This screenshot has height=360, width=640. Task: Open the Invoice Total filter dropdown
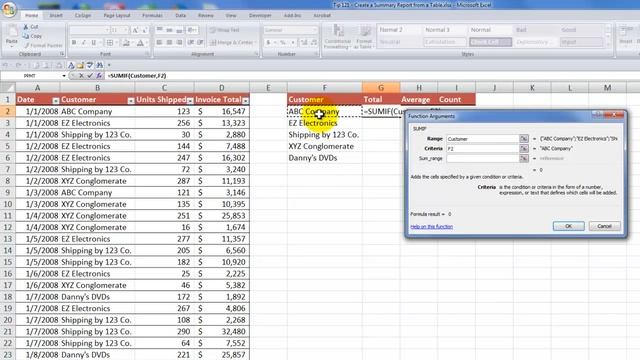click(245, 100)
